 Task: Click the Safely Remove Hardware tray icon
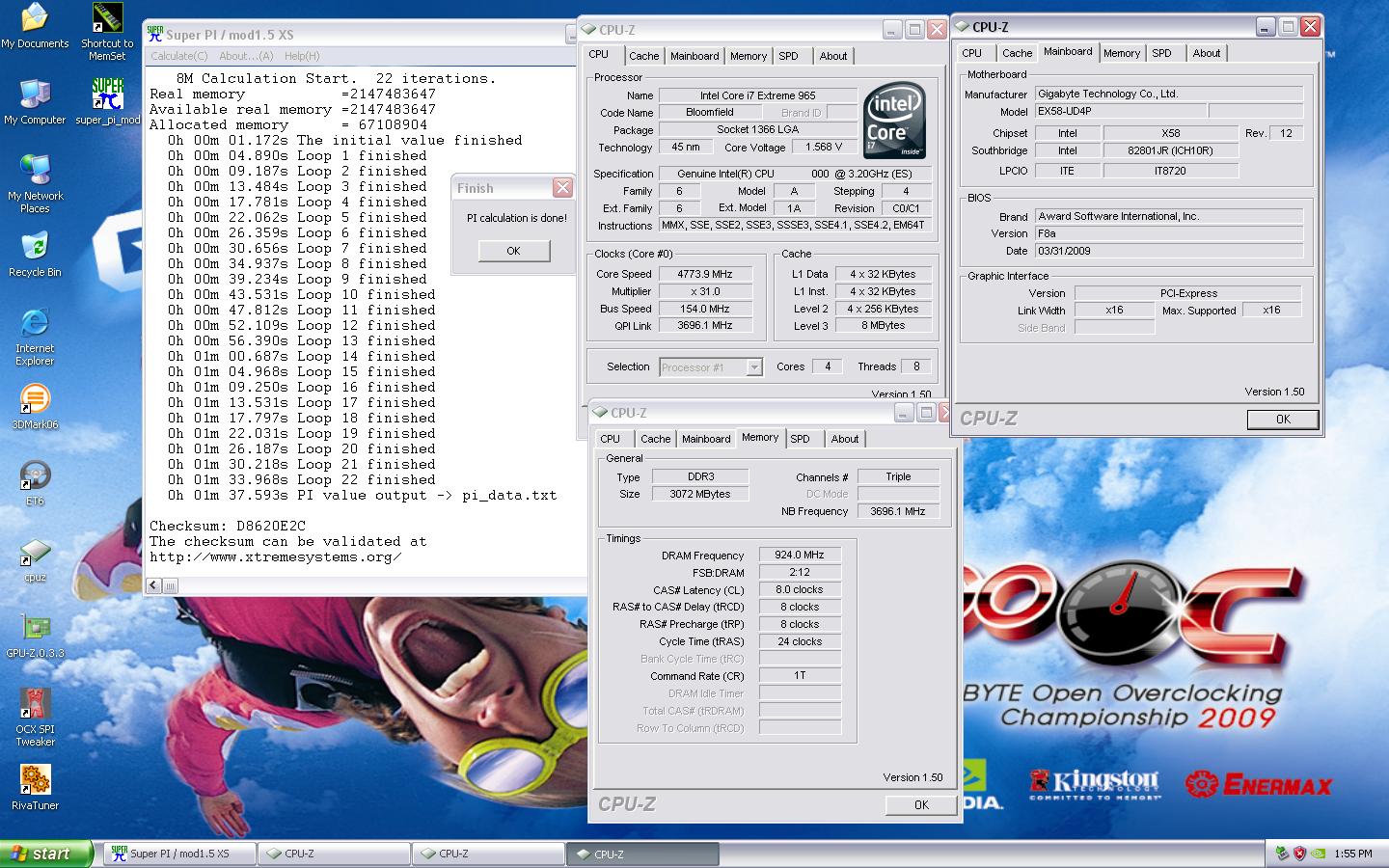pyautogui.click(x=1282, y=854)
